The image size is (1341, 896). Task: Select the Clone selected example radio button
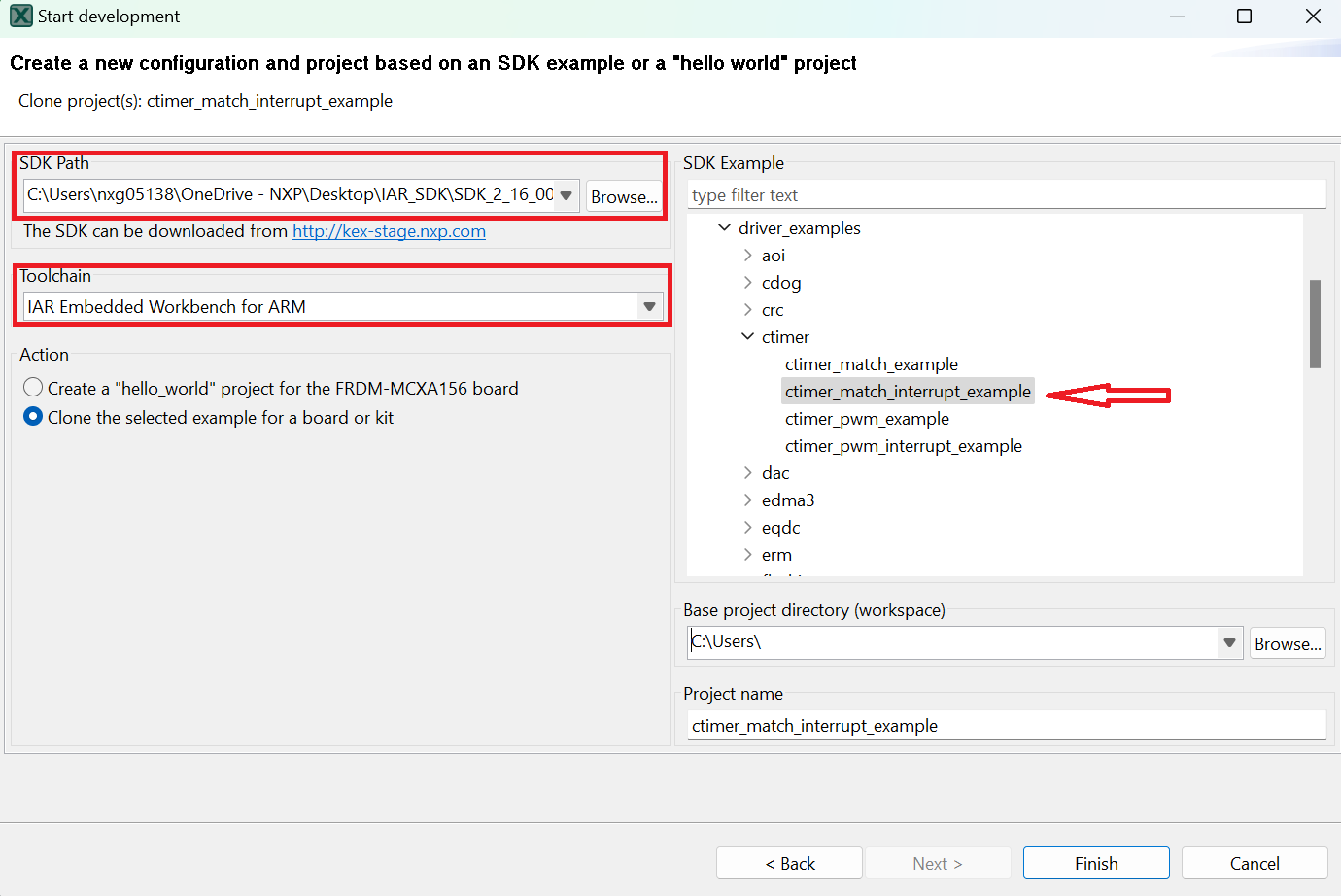coord(32,417)
